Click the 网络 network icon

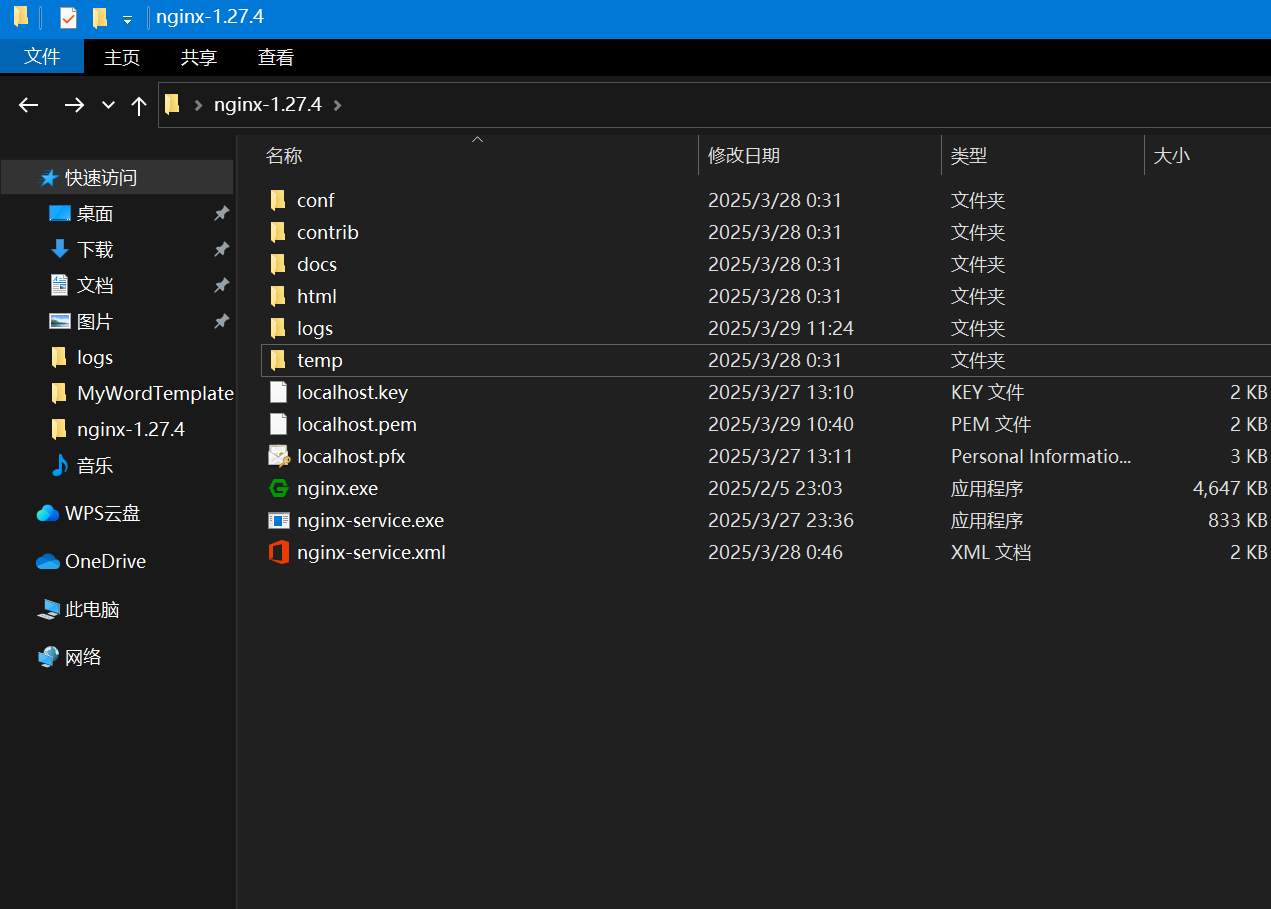pos(48,657)
